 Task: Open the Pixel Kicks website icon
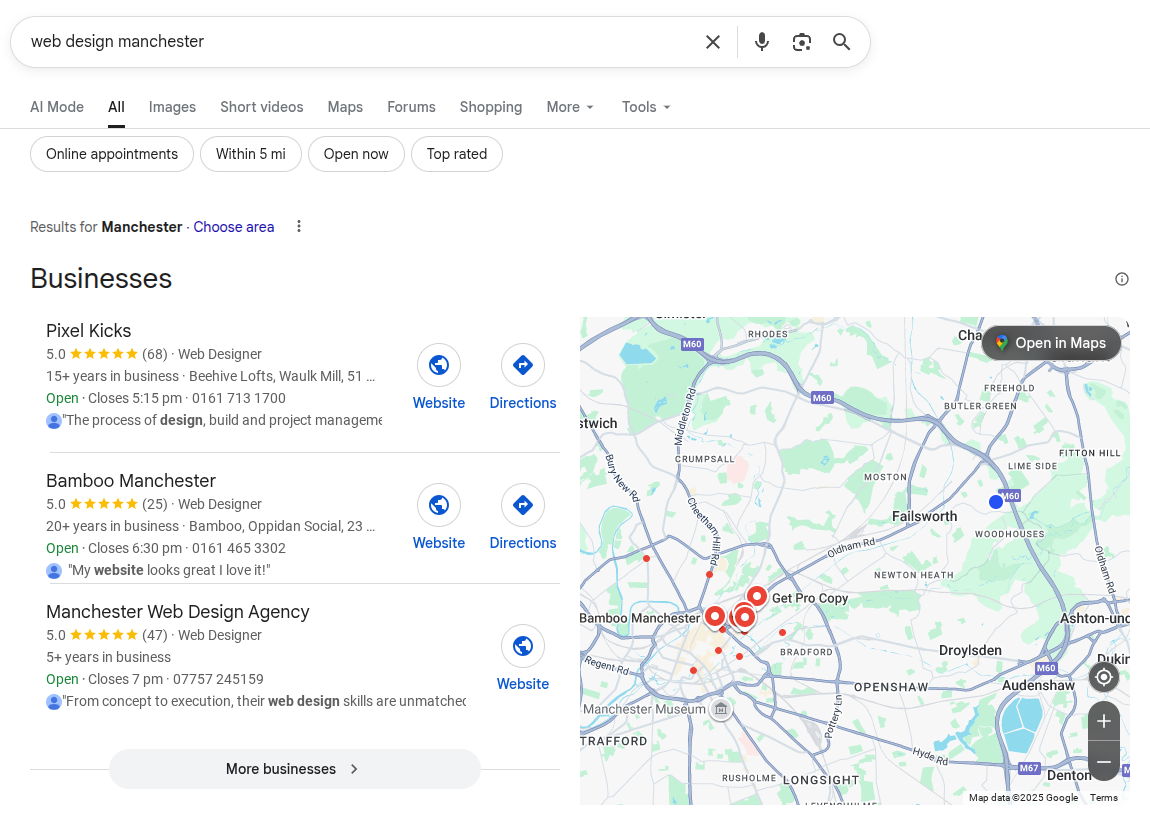439,366
